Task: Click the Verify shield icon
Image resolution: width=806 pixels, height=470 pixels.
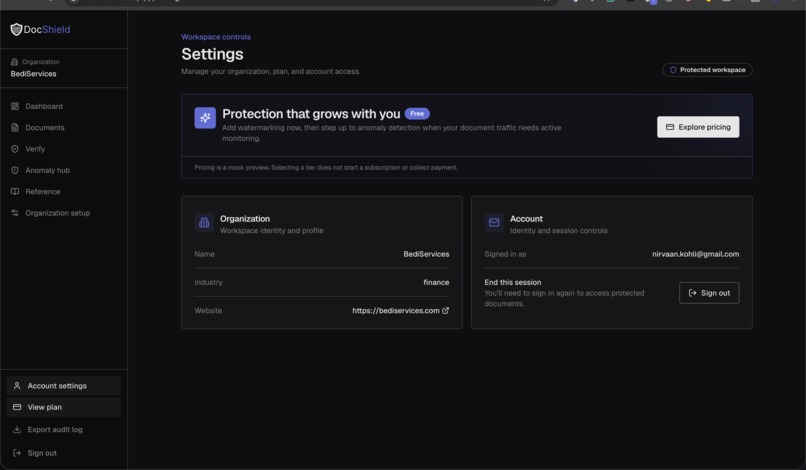Action: tap(15, 149)
